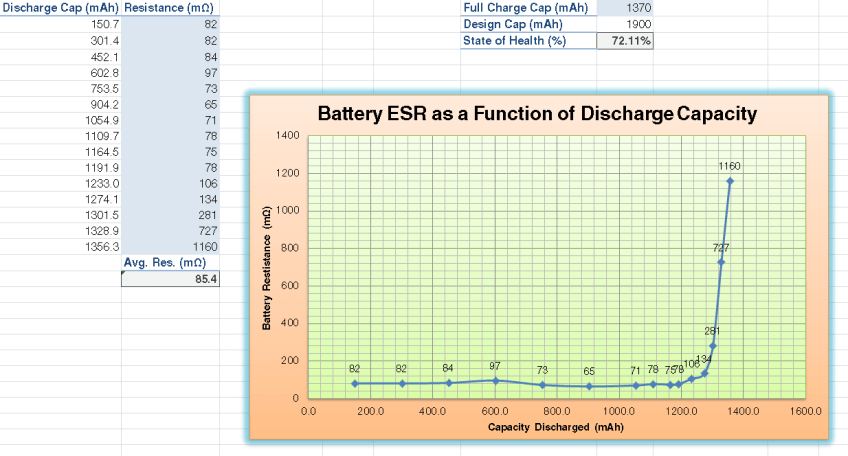Select the cell with value 1370
This screenshot has width=848, height=456.
coord(625,8)
